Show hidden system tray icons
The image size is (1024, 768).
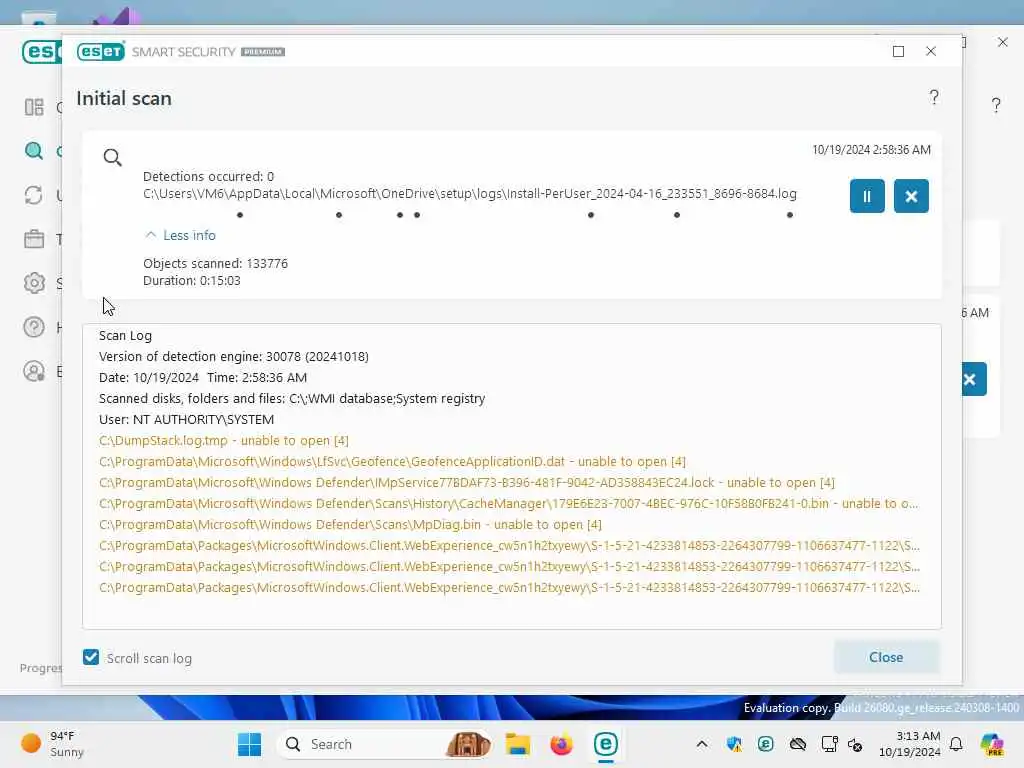(701, 744)
